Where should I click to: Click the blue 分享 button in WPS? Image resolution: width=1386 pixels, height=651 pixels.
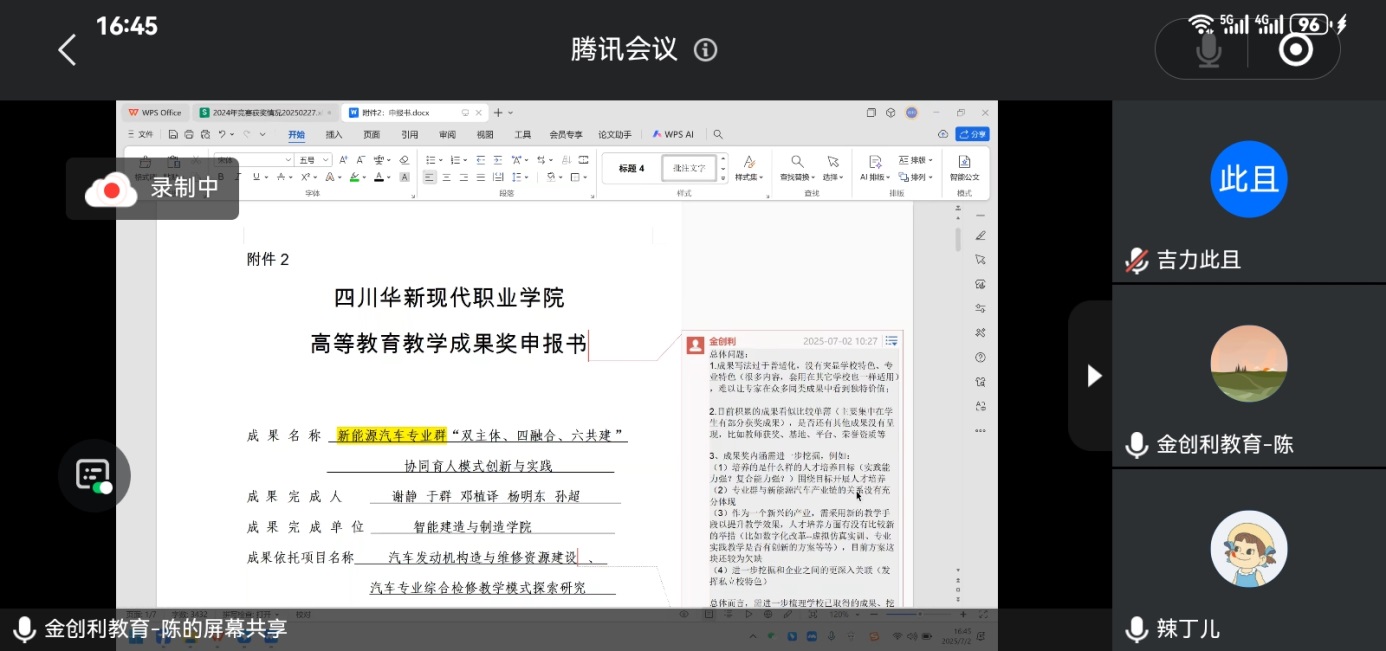tap(972, 134)
